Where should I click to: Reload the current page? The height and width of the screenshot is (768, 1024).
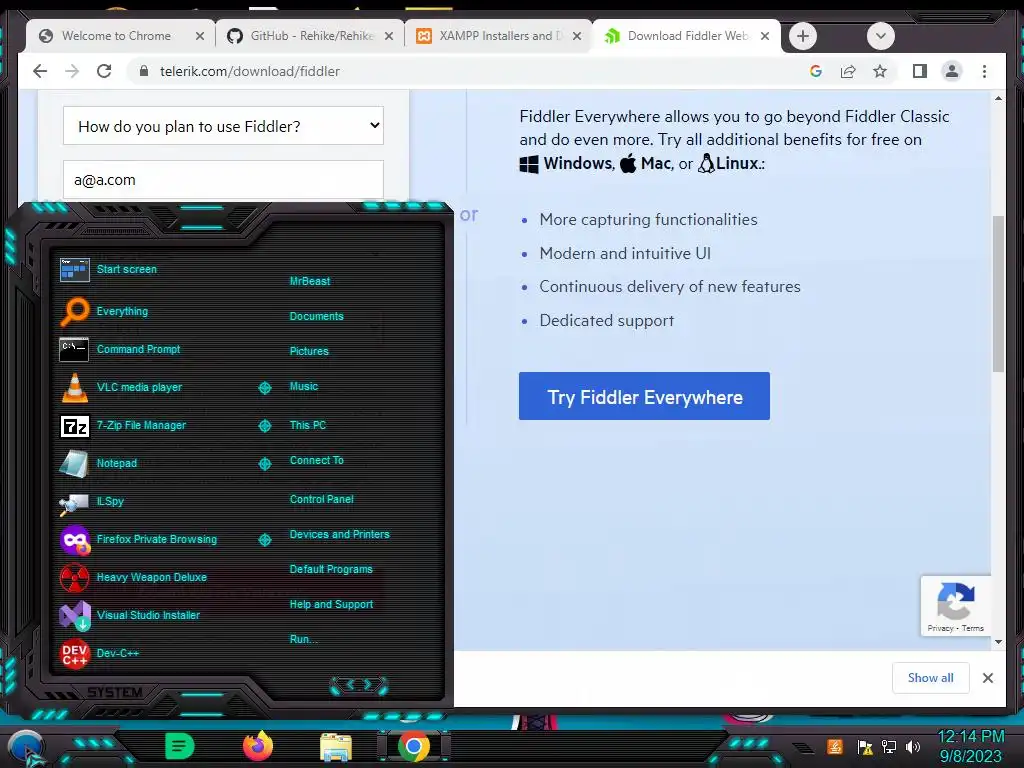[x=104, y=71]
